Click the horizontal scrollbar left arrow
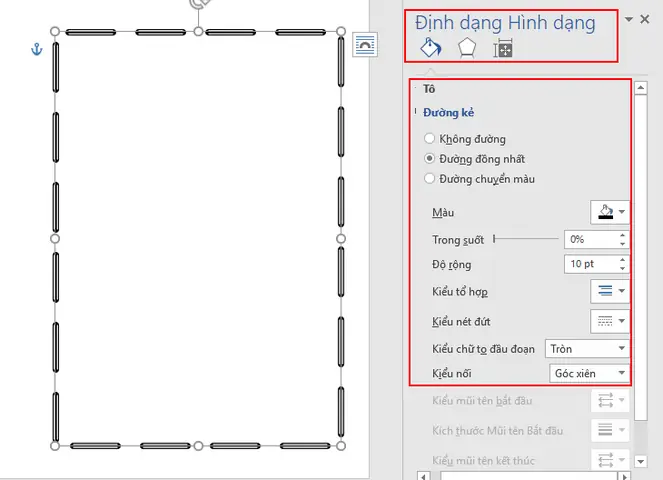 tap(423, 476)
